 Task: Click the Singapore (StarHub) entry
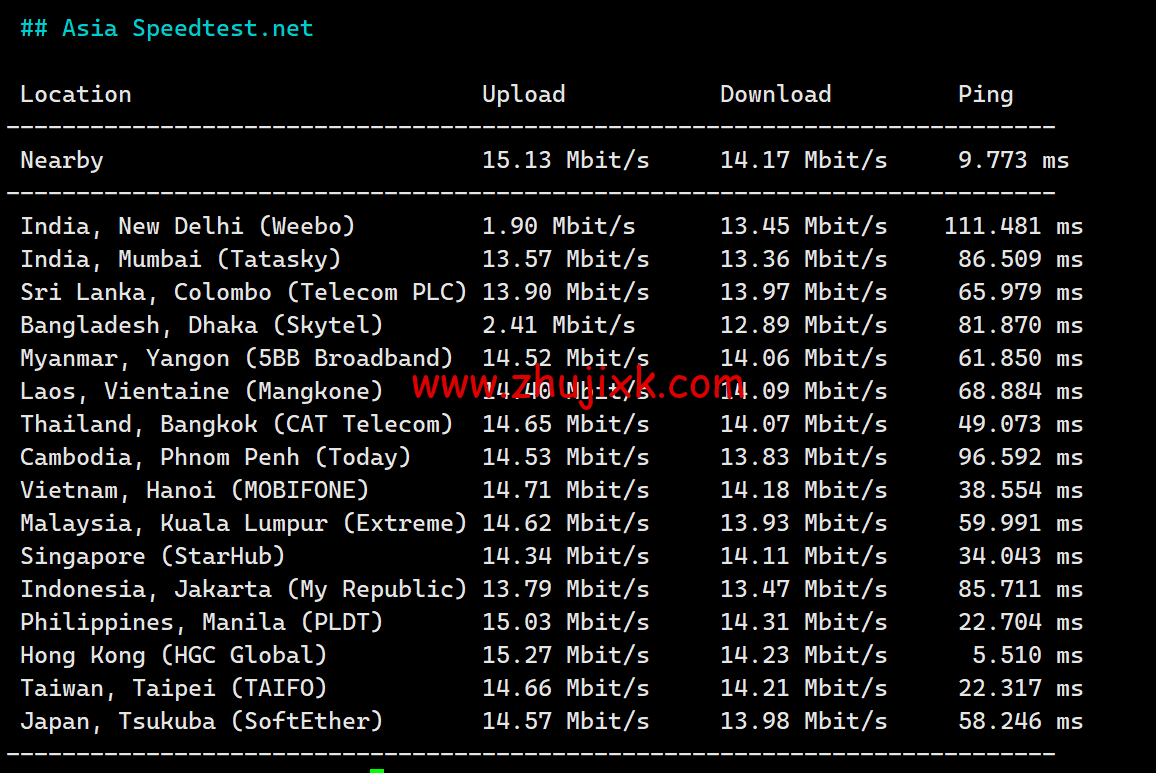point(153,557)
